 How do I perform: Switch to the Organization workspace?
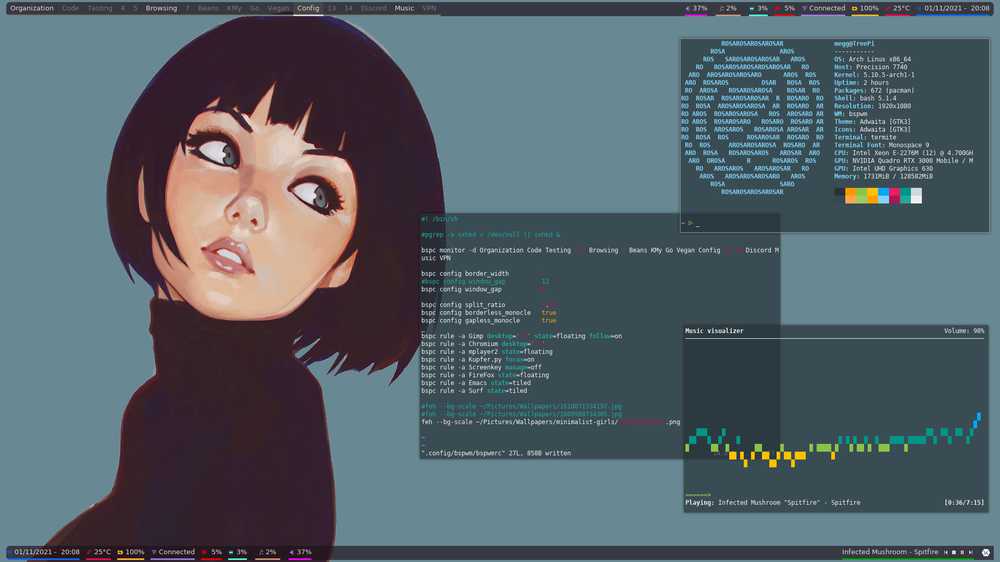tap(32, 8)
